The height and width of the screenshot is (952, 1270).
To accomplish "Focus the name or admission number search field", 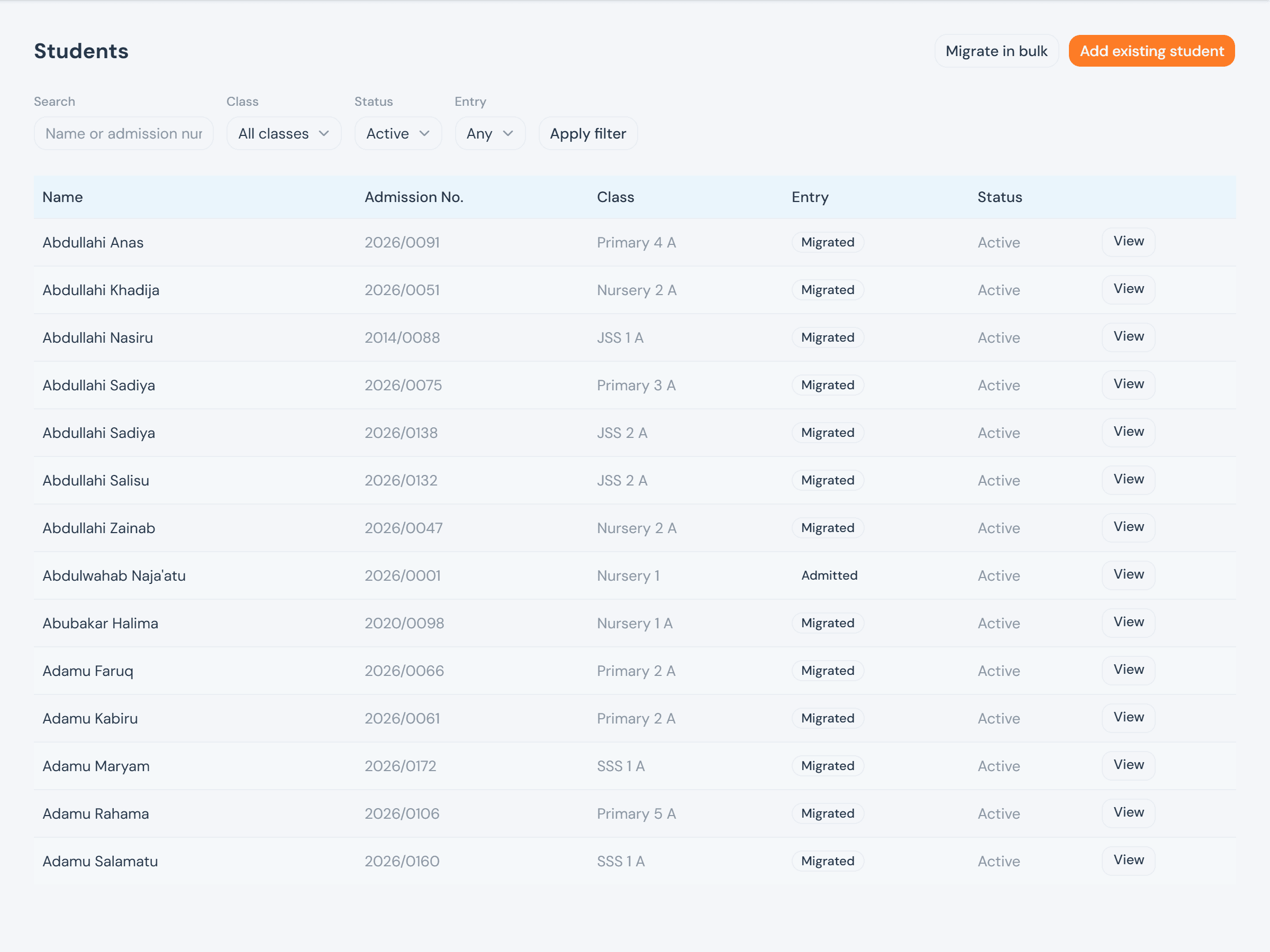I will click(x=123, y=134).
